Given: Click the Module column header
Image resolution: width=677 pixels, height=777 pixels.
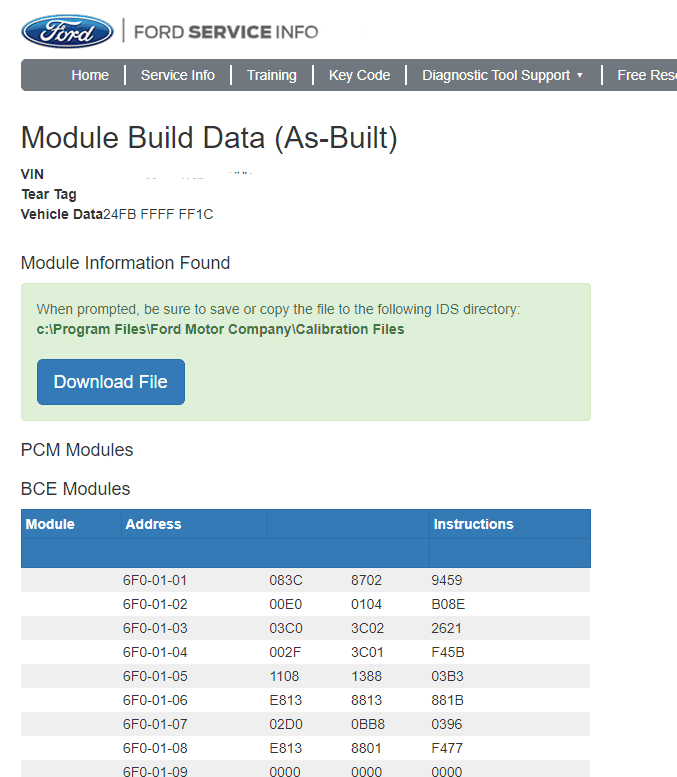Looking at the screenshot, I should pos(50,524).
